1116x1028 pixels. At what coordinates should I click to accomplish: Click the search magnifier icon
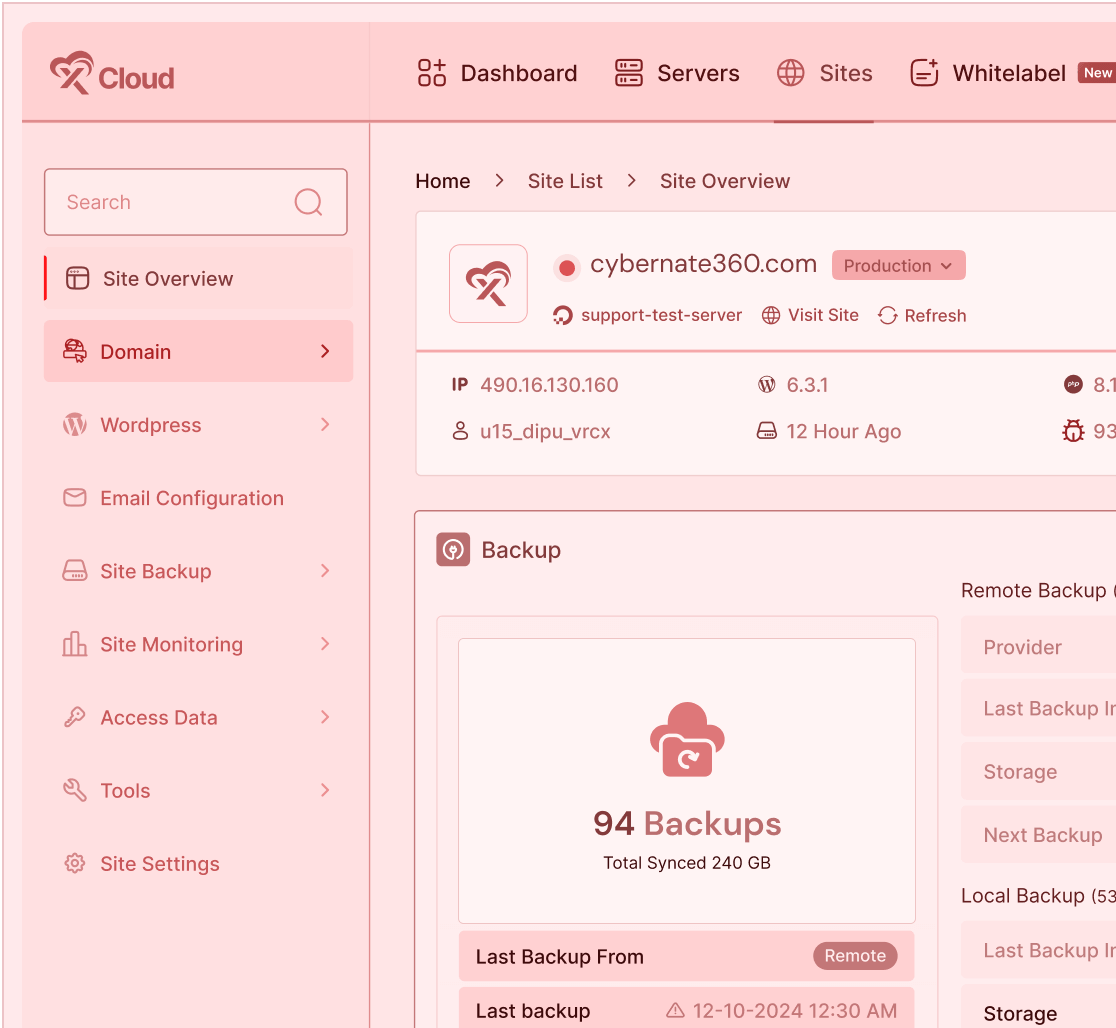[x=308, y=202]
